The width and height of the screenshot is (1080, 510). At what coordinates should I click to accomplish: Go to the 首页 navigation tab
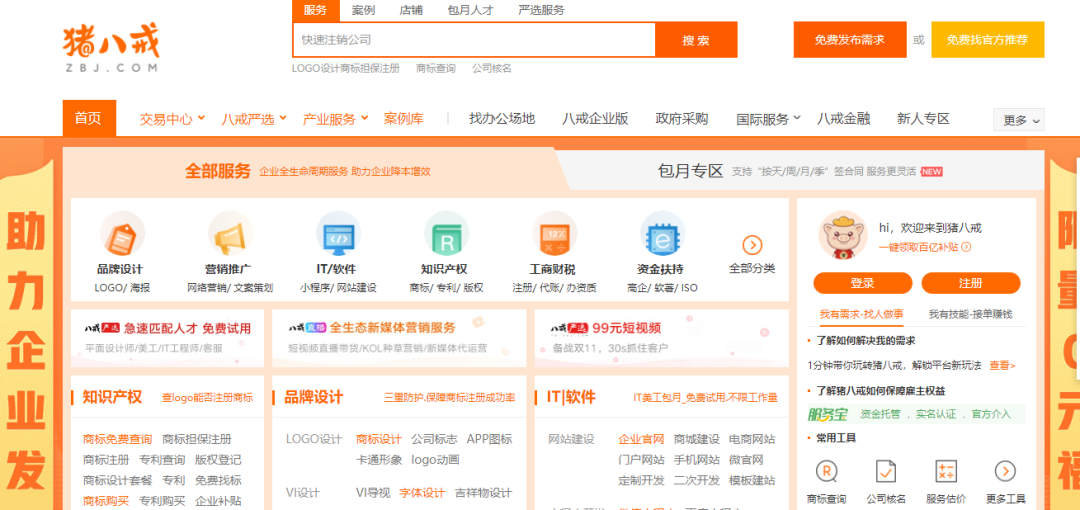[x=89, y=118]
